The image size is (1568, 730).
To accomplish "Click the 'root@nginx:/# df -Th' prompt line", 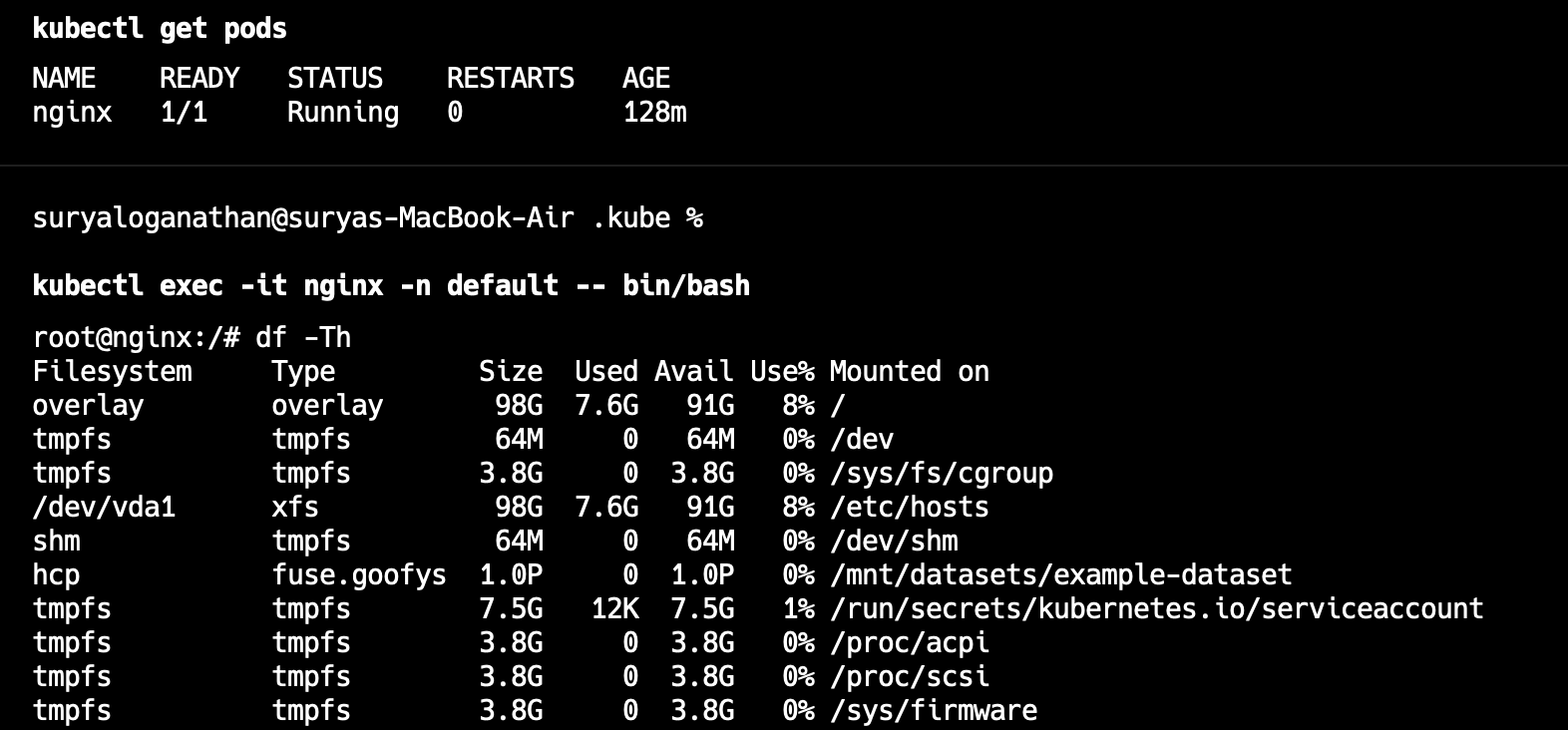I will (192, 337).
